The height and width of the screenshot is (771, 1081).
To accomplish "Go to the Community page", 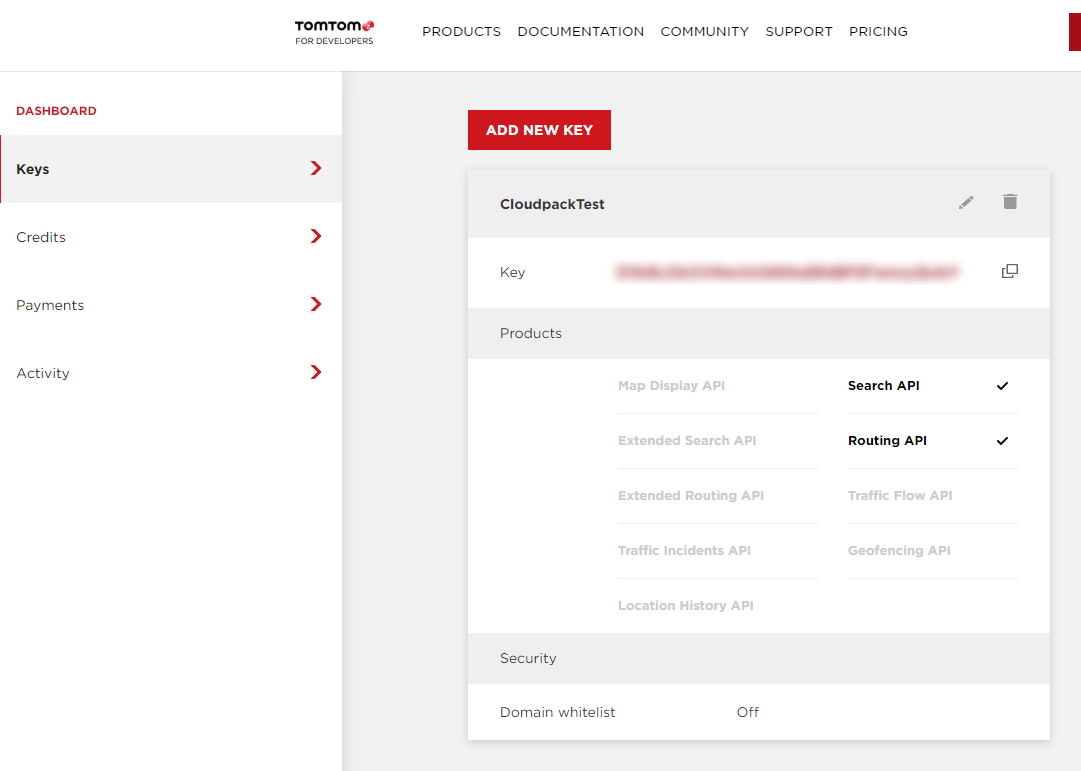I will (704, 32).
